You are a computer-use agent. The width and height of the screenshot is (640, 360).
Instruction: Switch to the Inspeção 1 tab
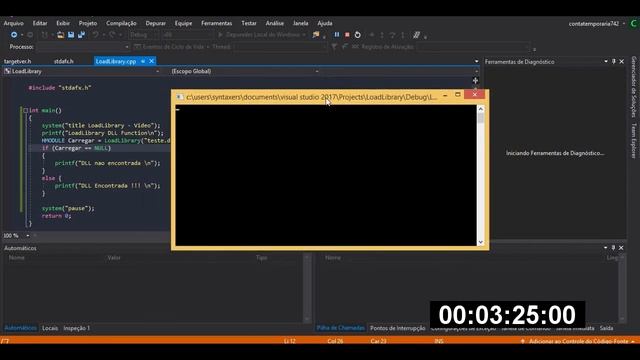tap(76, 328)
